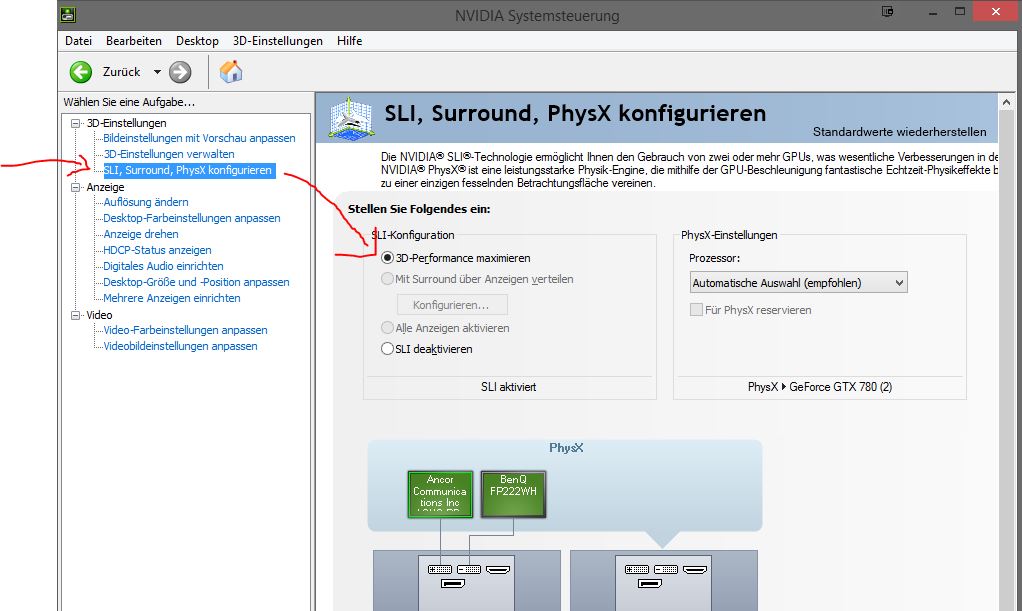The width and height of the screenshot is (1022, 611).
Task: Click the second GPU's connector panel diagram
Action: click(663, 583)
